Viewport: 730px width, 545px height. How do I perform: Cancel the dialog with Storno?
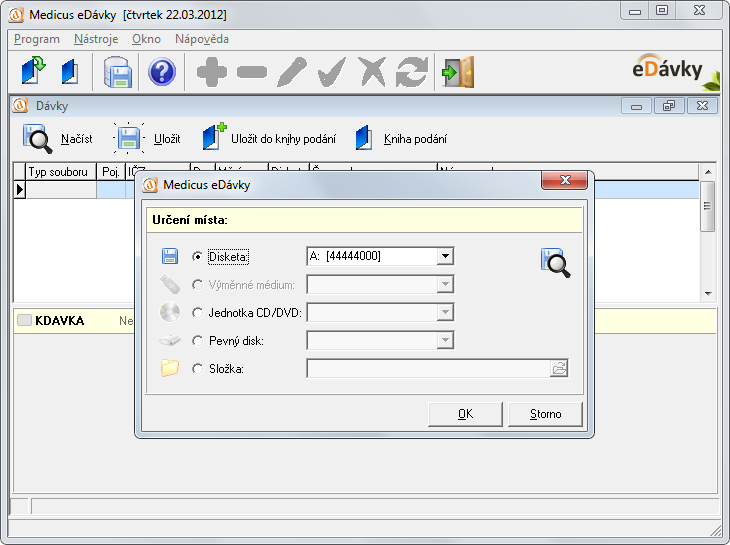(x=545, y=414)
